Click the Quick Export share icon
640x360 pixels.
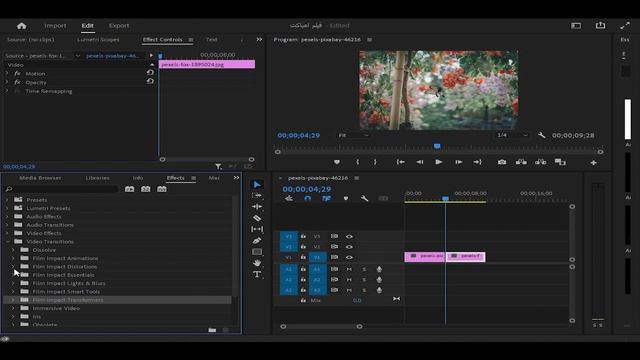click(600, 25)
